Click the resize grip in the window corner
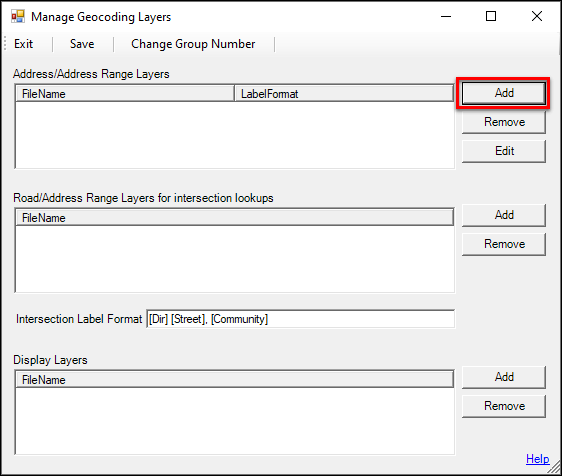 pyautogui.click(x=555, y=468)
